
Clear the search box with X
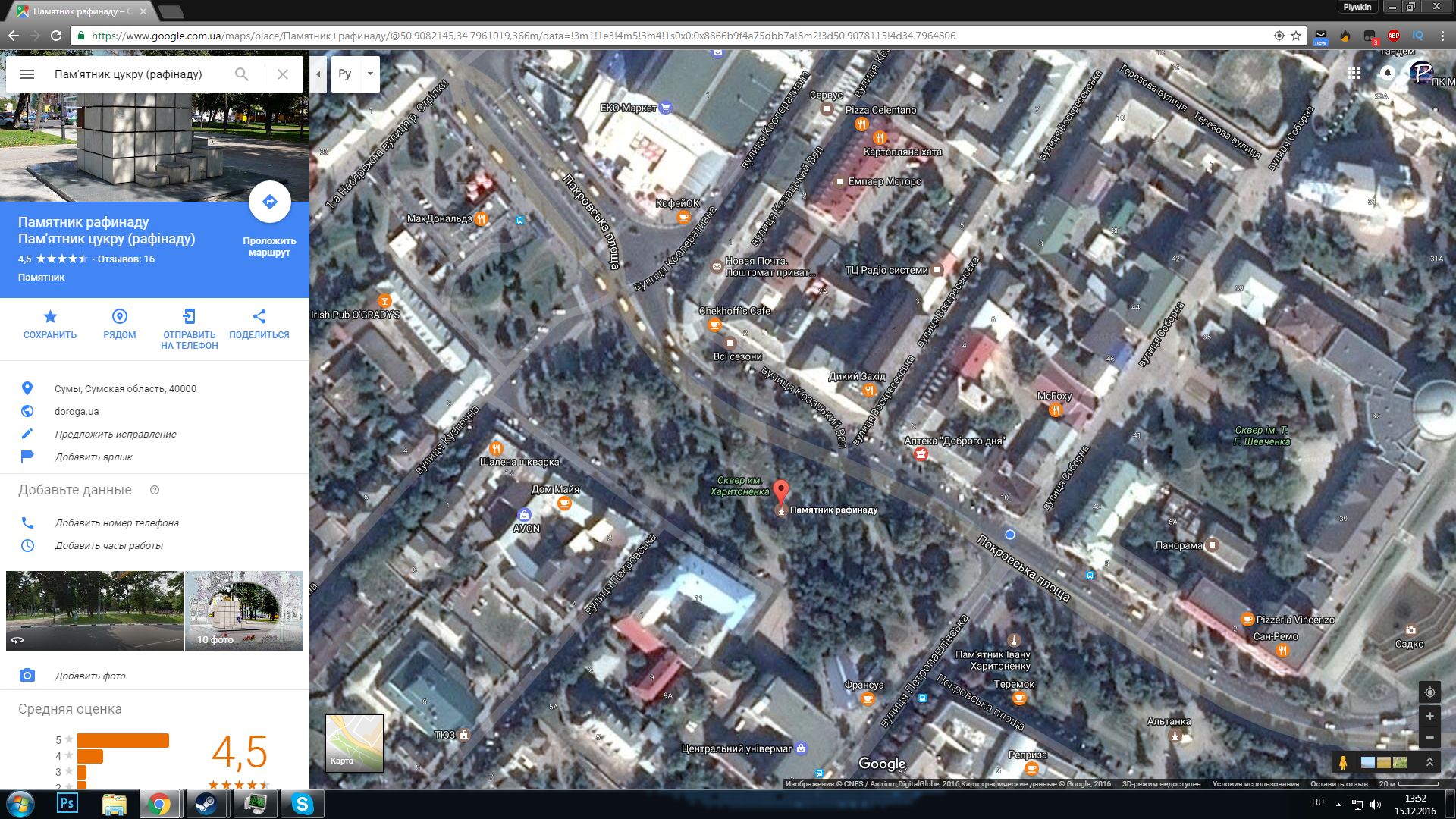[283, 74]
